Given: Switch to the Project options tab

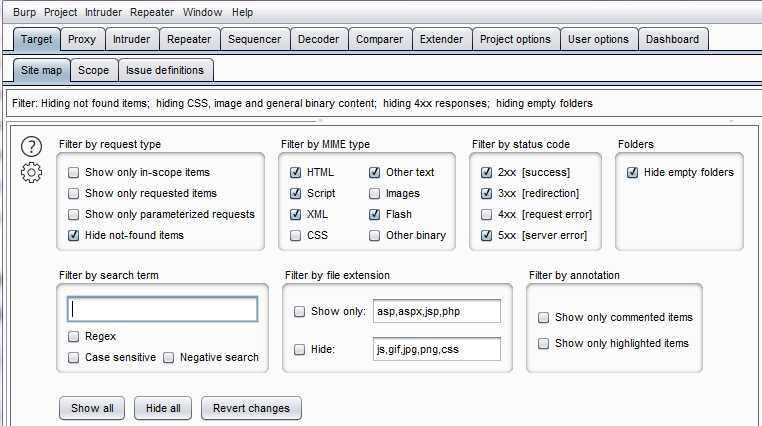Looking at the screenshot, I should [515, 39].
